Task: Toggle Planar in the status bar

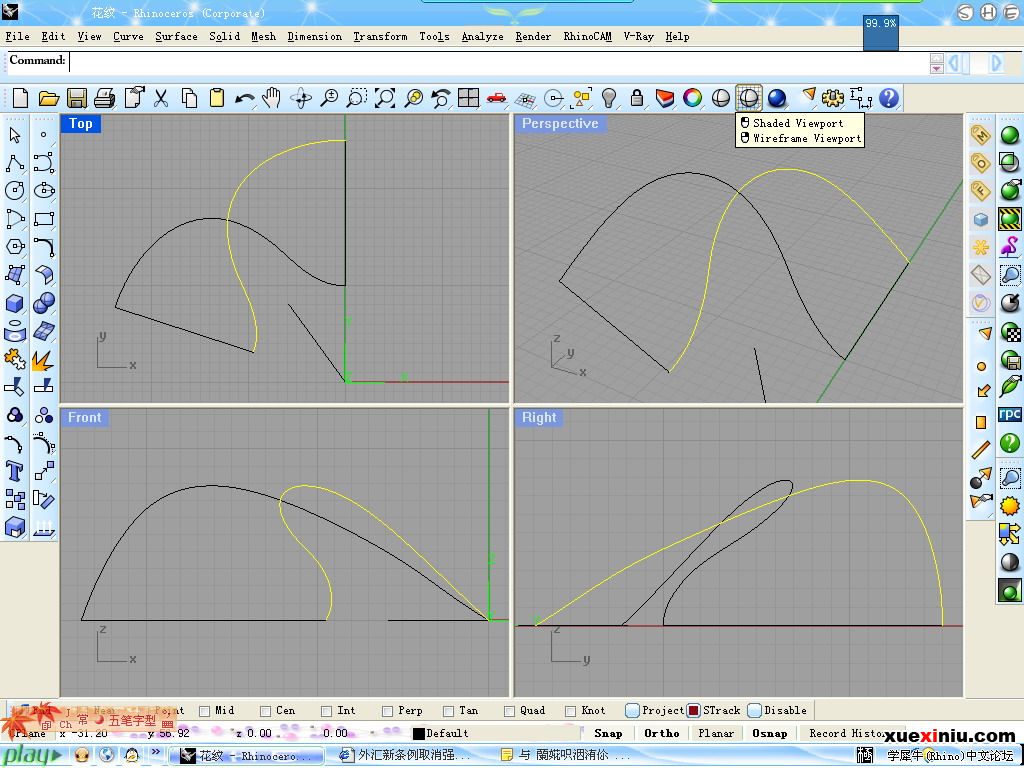Action: tap(716, 733)
